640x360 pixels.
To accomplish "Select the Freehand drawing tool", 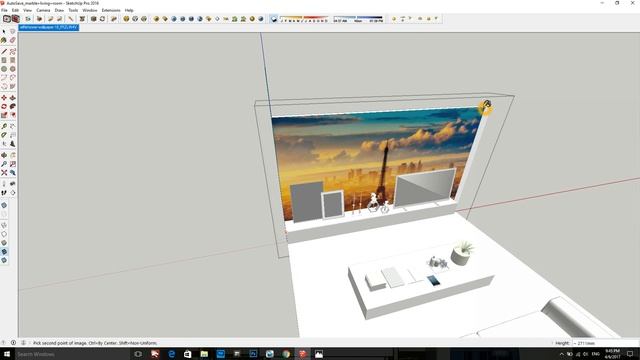I will (13, 51).
